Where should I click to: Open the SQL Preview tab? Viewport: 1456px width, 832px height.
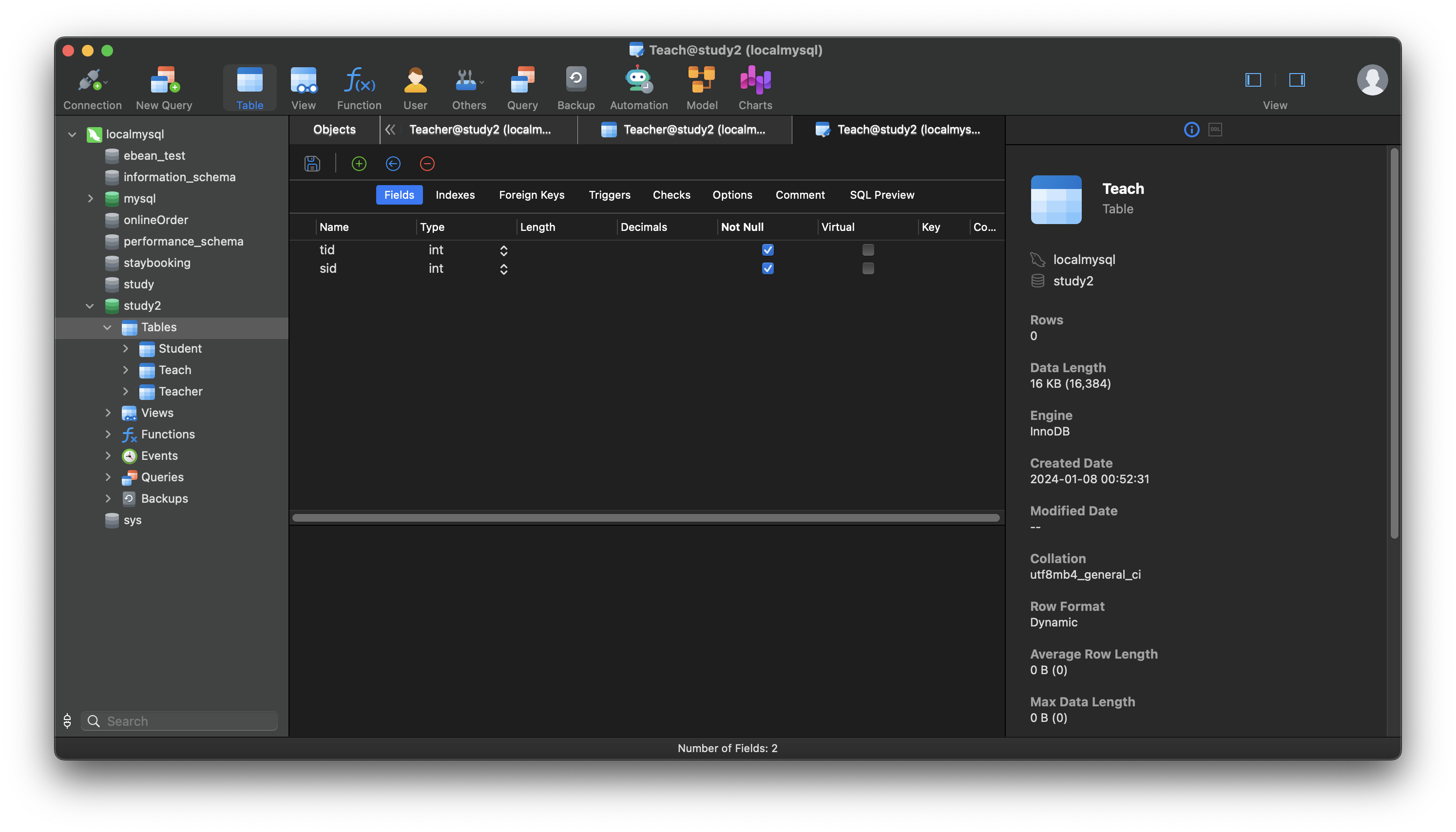click(x=881, y=195)
